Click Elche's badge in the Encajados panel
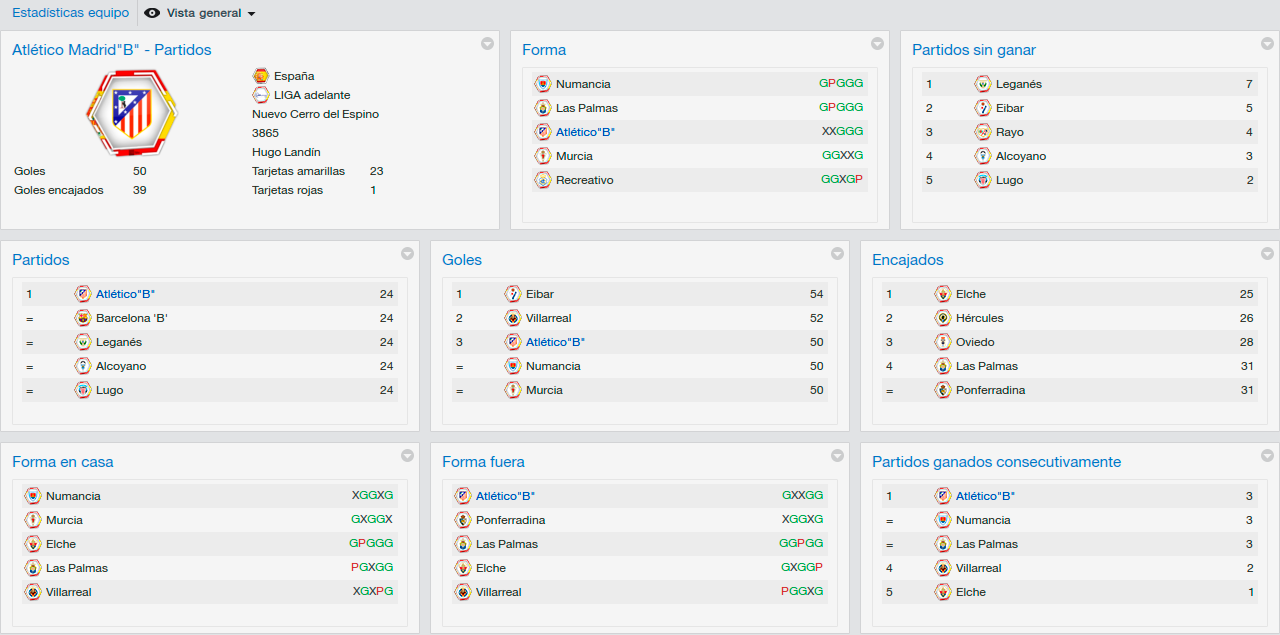 tap(943, 294)
